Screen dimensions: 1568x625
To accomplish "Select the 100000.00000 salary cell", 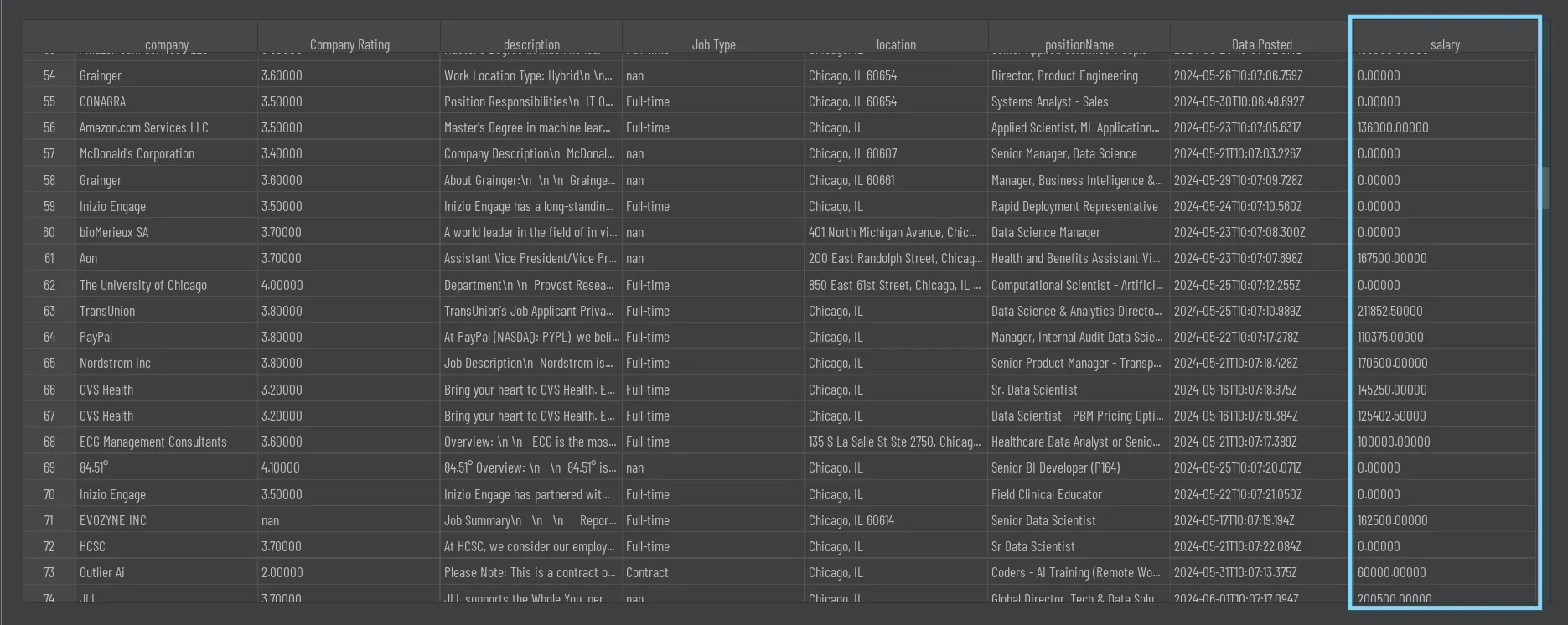I will (1445, 442).
